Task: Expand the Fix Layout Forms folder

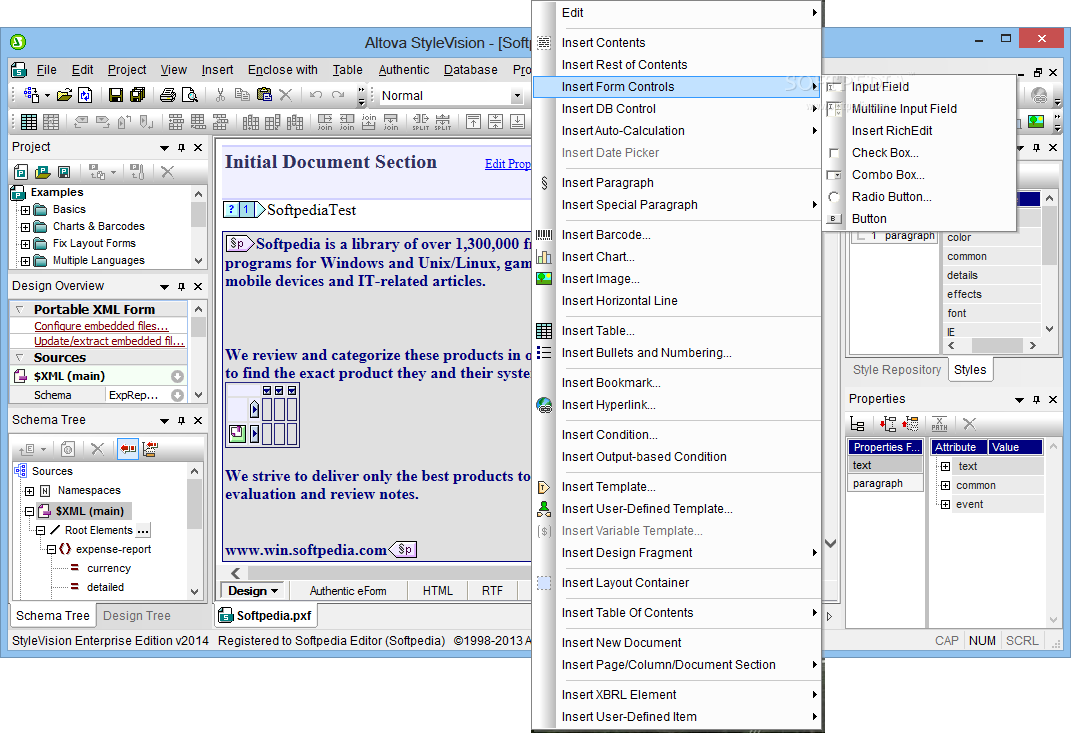Action: pos(25,244)
